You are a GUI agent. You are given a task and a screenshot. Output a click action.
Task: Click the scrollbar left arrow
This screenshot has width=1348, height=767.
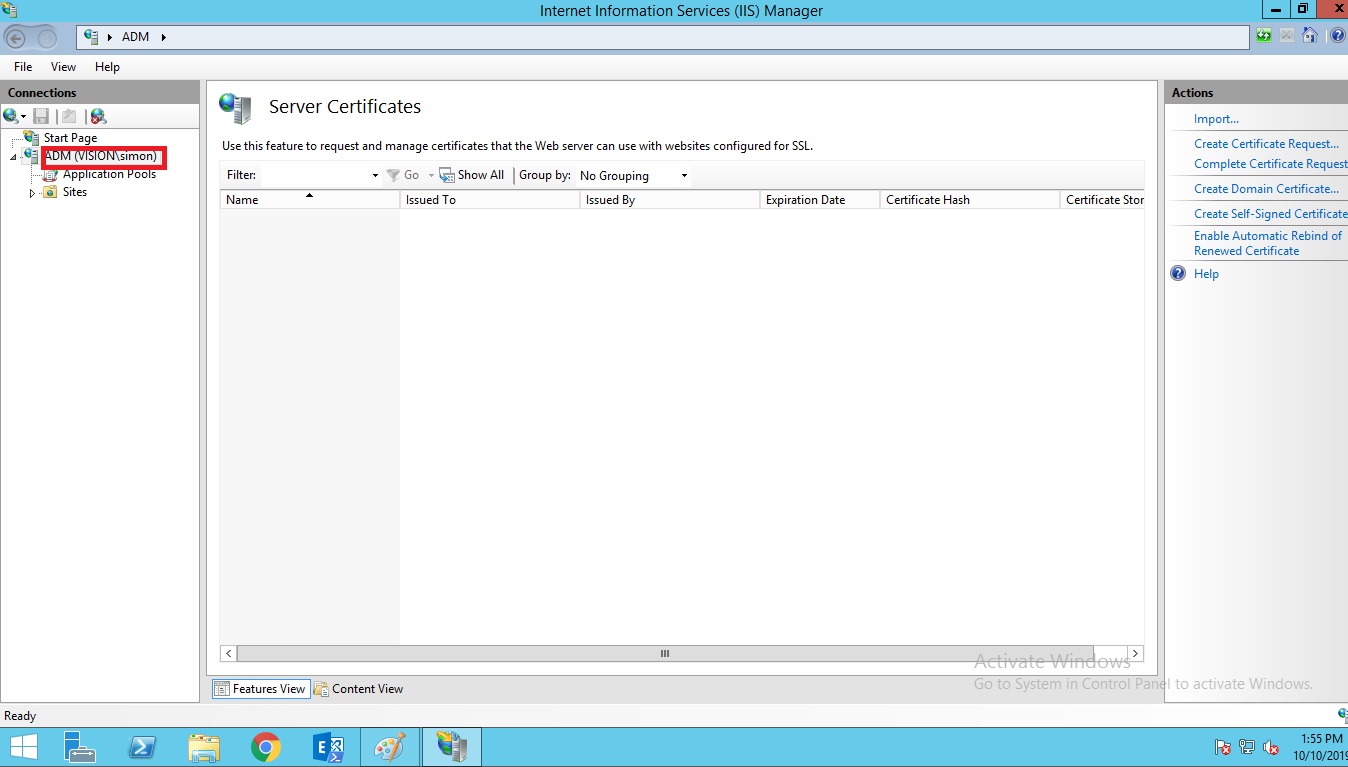click(x=229, y=654)
